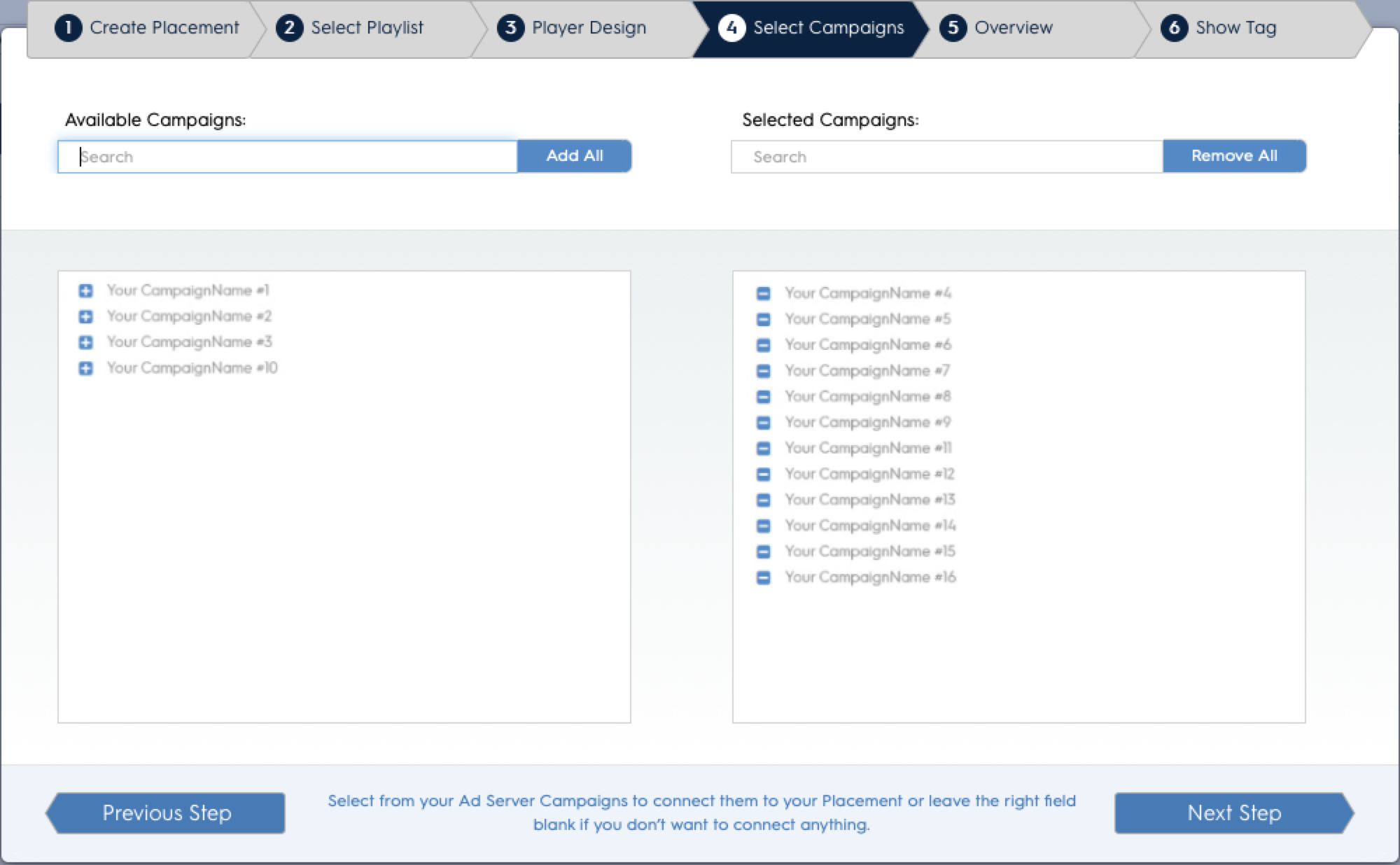Click plus icon beside Your CampaignName #1
This screenshot has width=1400, height=865.
point(85,290)
